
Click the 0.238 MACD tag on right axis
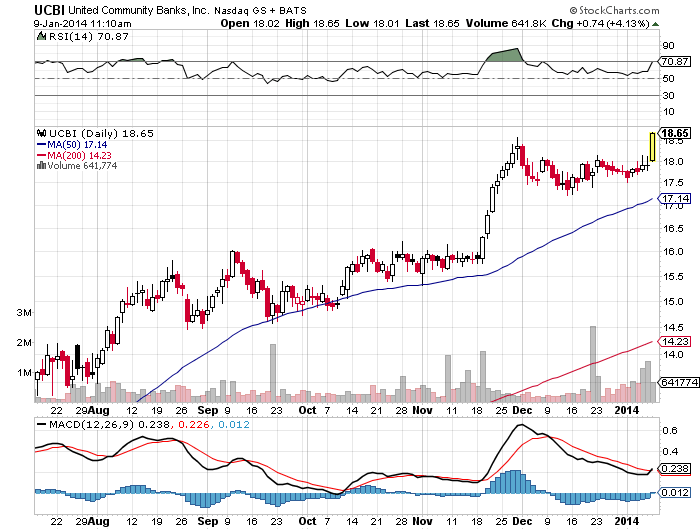point(675,468)
